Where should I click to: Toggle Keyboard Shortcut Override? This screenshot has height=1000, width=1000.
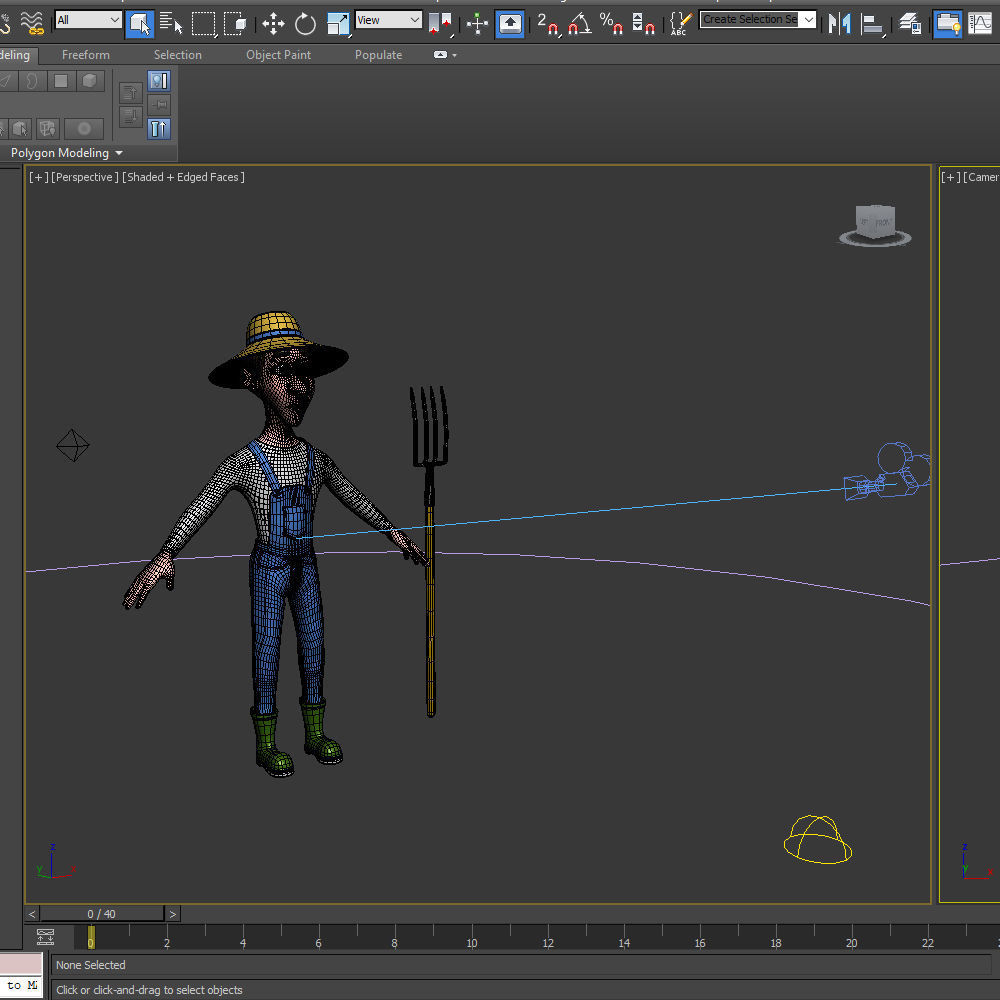510,24
